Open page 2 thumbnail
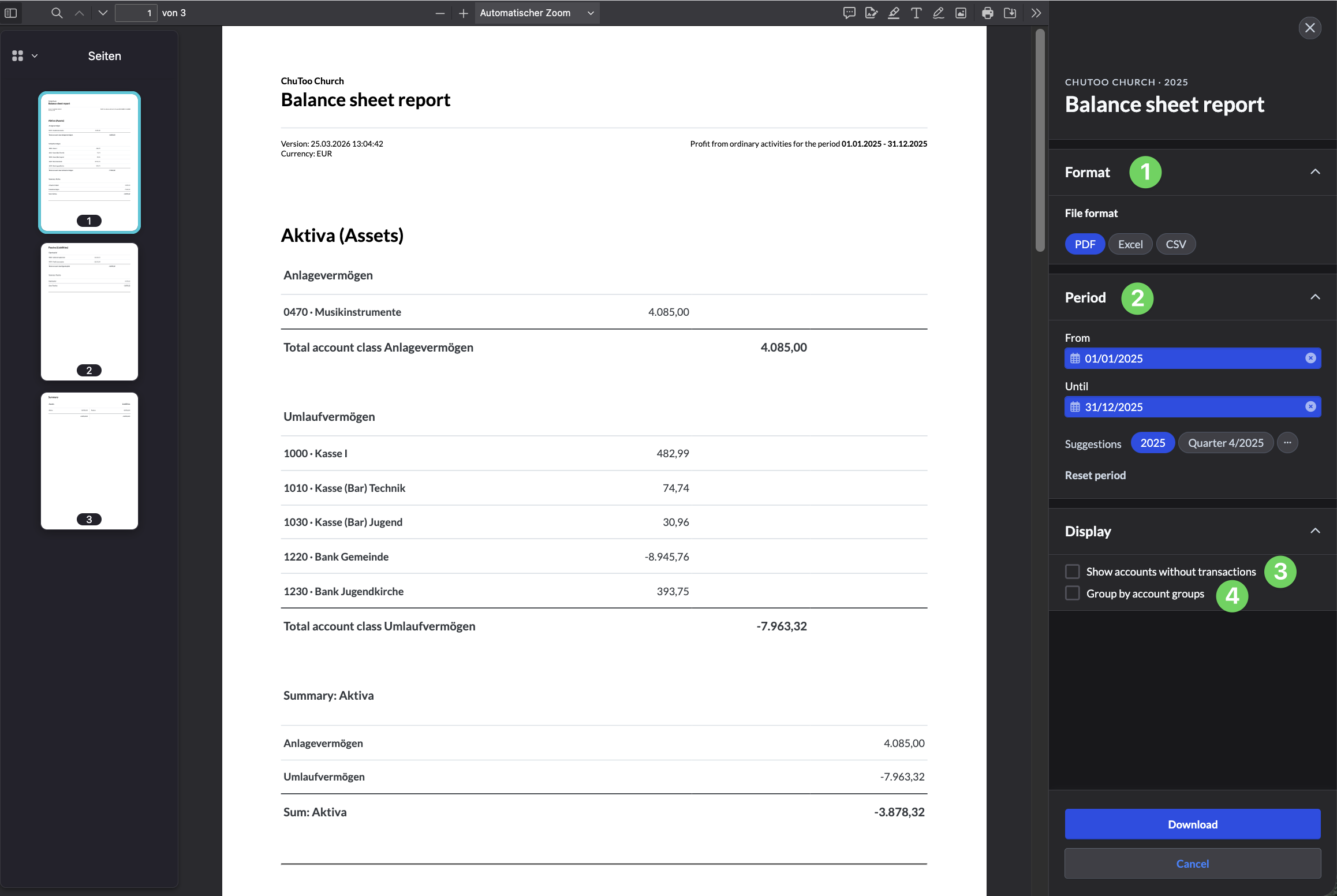 click(x=89, y=311)
